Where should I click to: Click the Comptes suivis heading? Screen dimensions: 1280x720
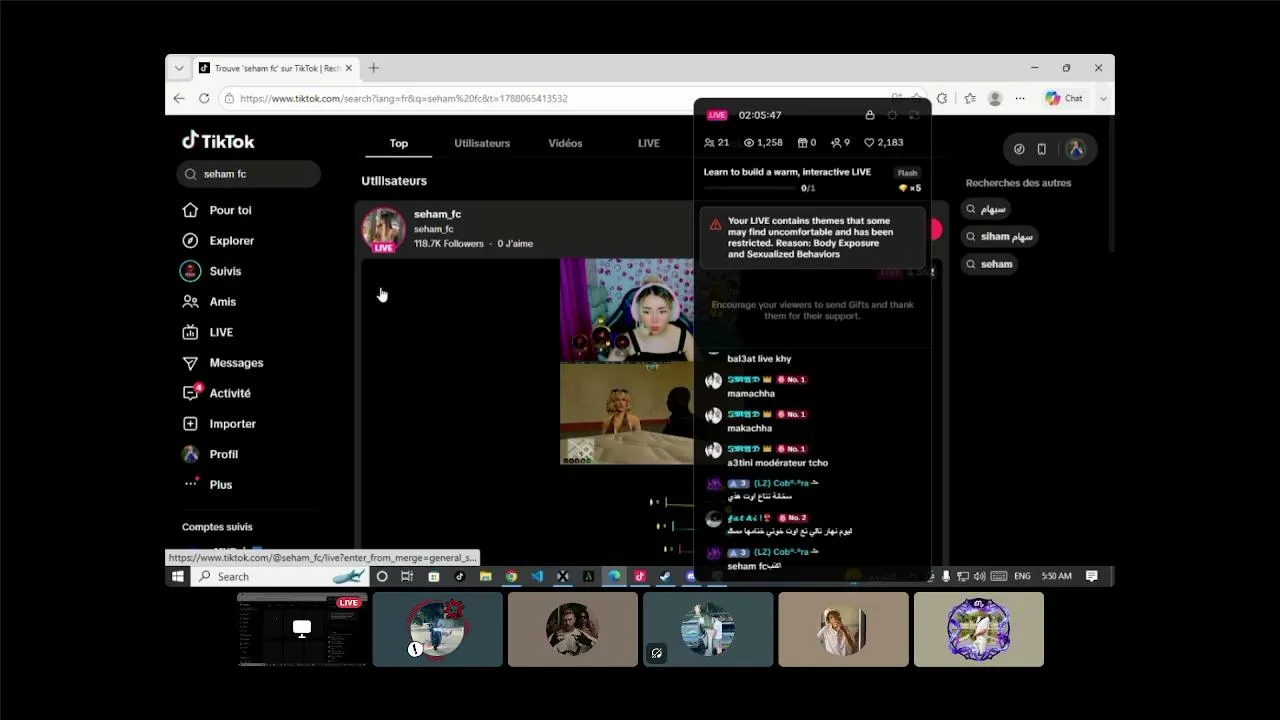tap(217, 527)
